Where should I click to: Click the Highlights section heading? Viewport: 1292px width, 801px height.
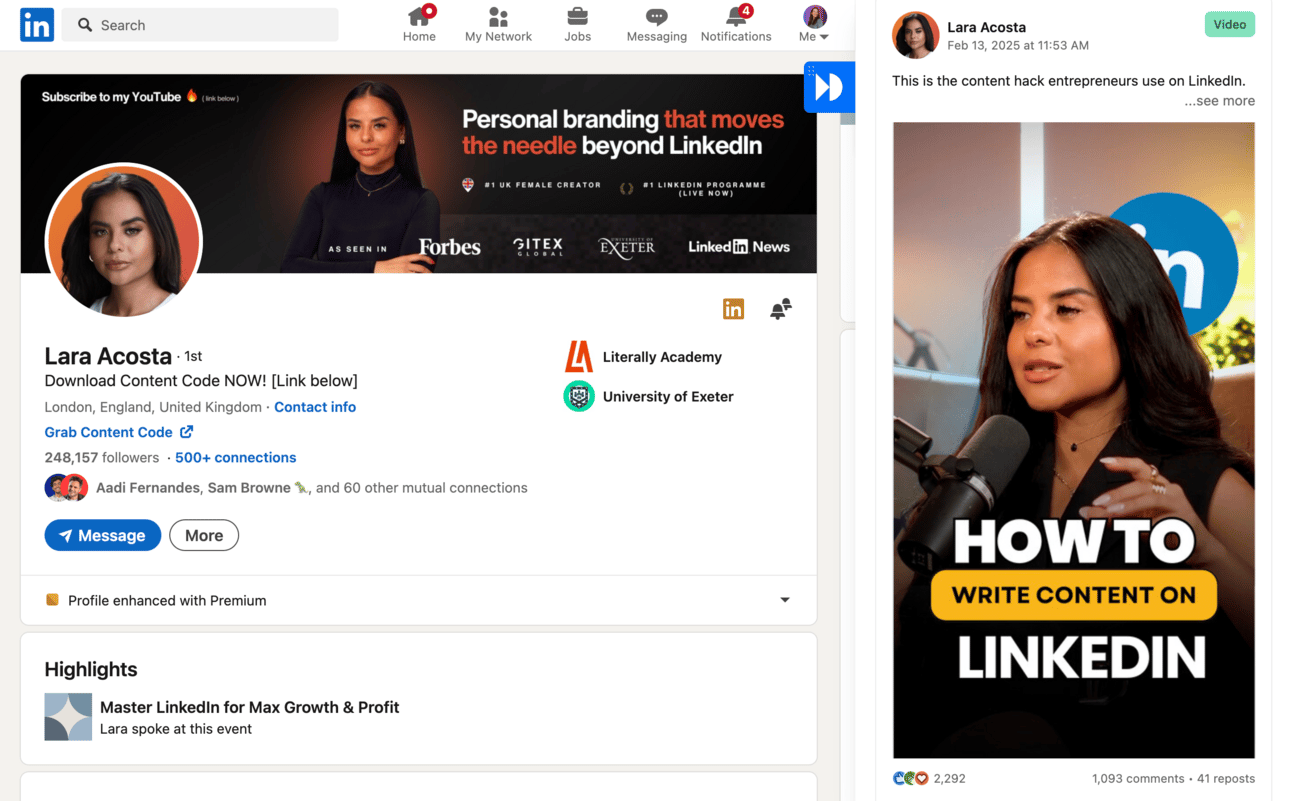pos(91,670)
